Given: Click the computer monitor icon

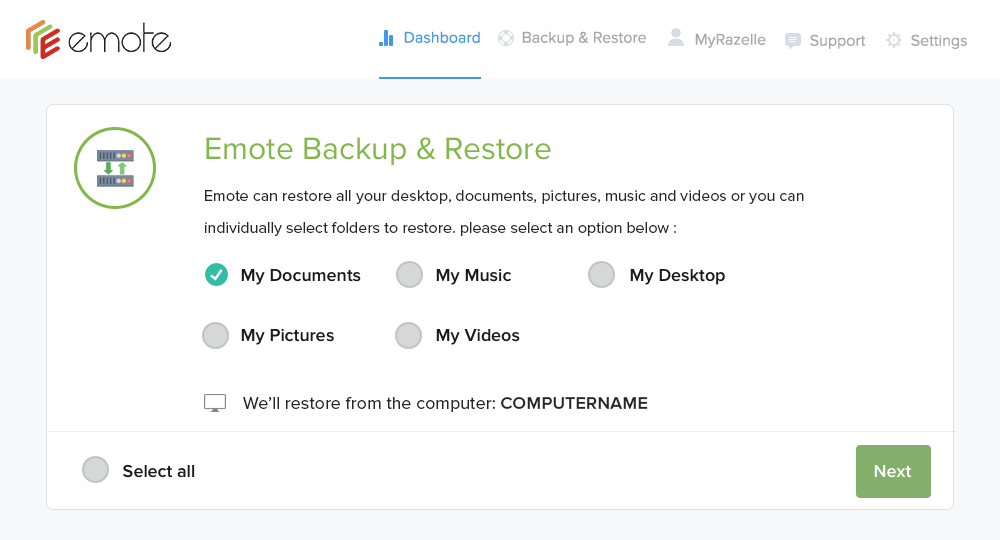Looking at the screenshot, I should pos(215,403).
